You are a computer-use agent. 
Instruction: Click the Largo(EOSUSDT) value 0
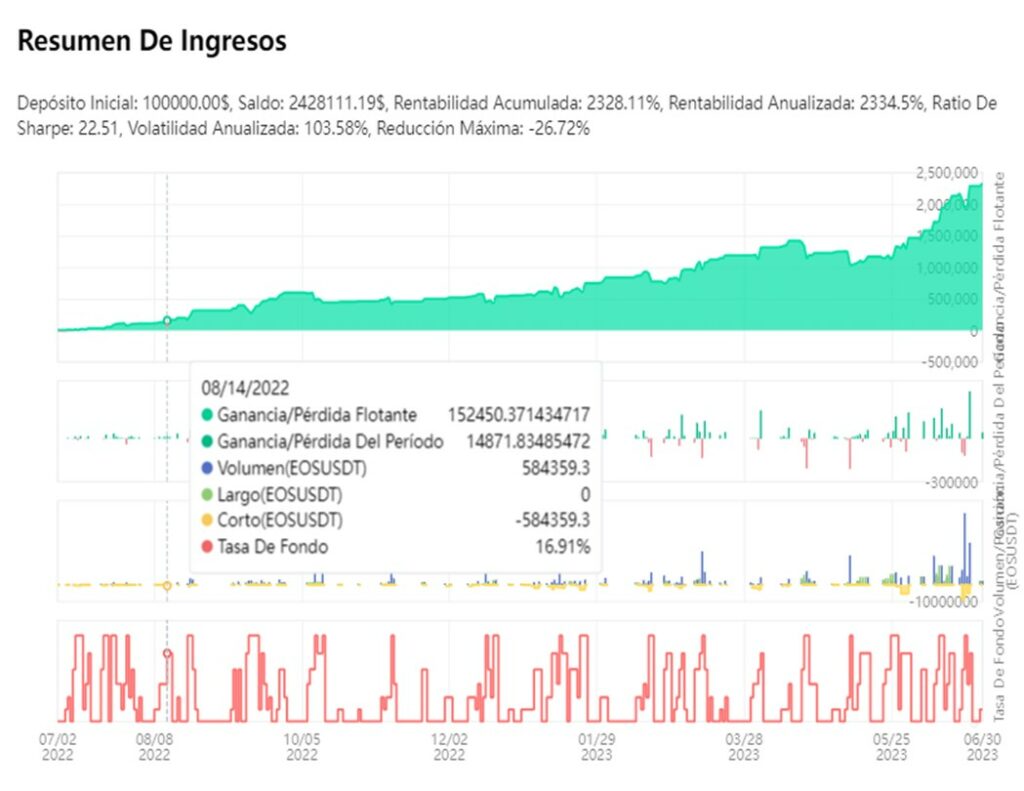(585, 494)
